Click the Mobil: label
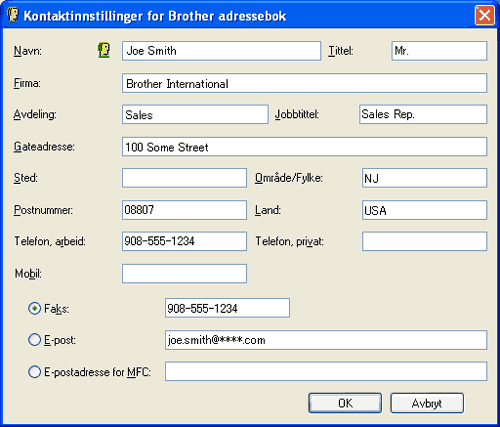 [x=28, y=274]
